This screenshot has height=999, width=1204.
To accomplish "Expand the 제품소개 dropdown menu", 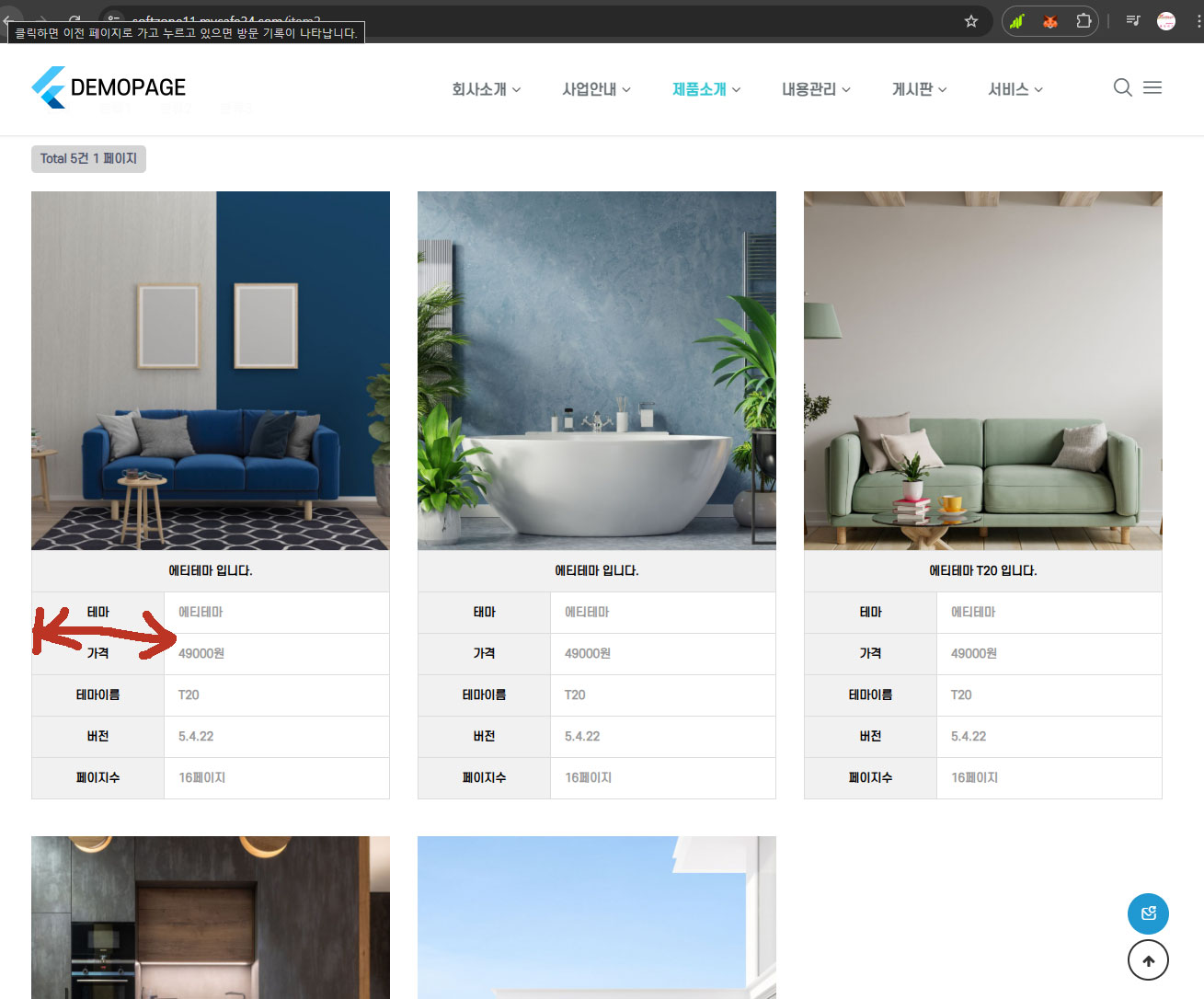I will (x=706, y=89).
